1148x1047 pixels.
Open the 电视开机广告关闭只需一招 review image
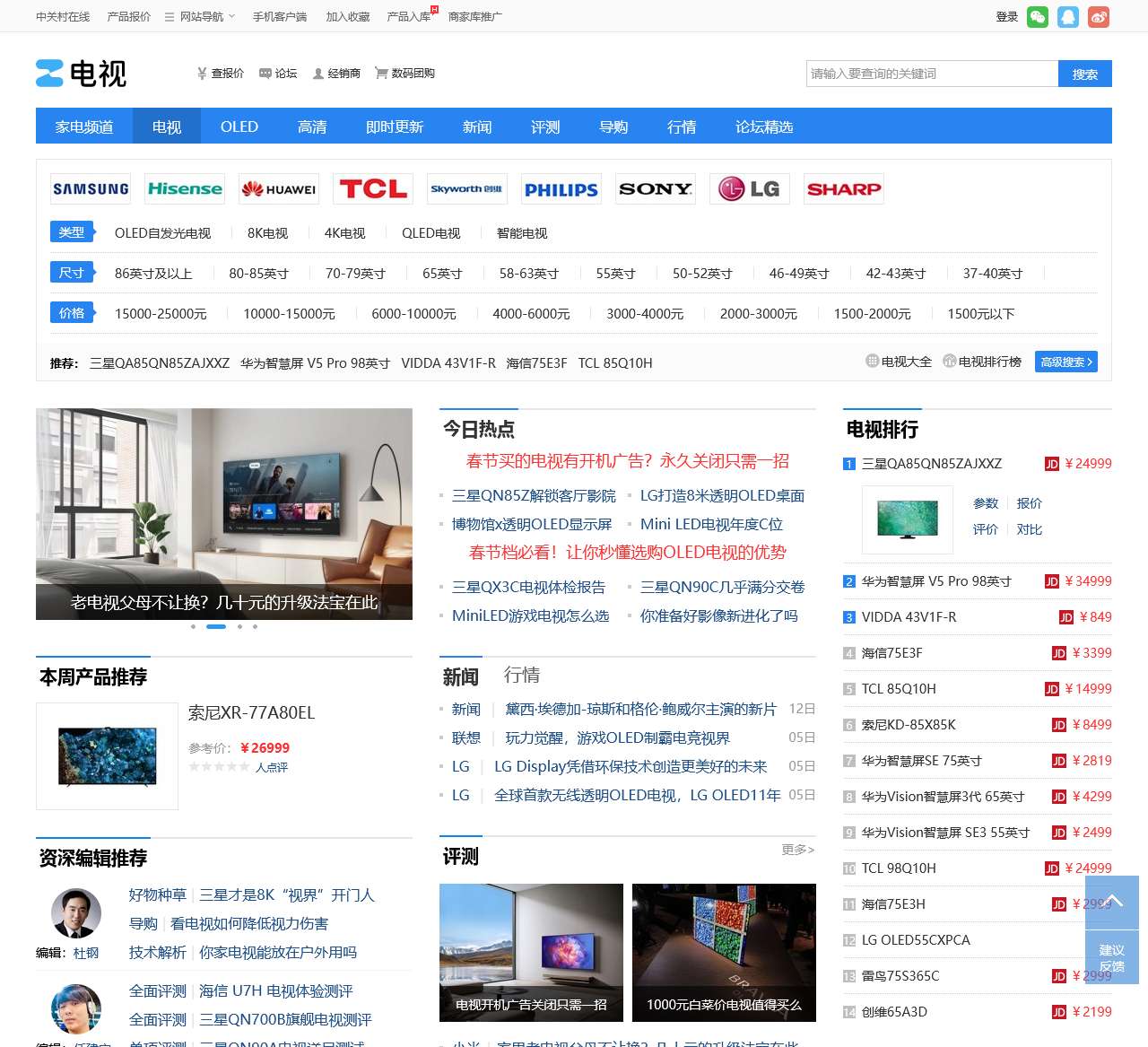pyautogui.click(x=531, y=953)
